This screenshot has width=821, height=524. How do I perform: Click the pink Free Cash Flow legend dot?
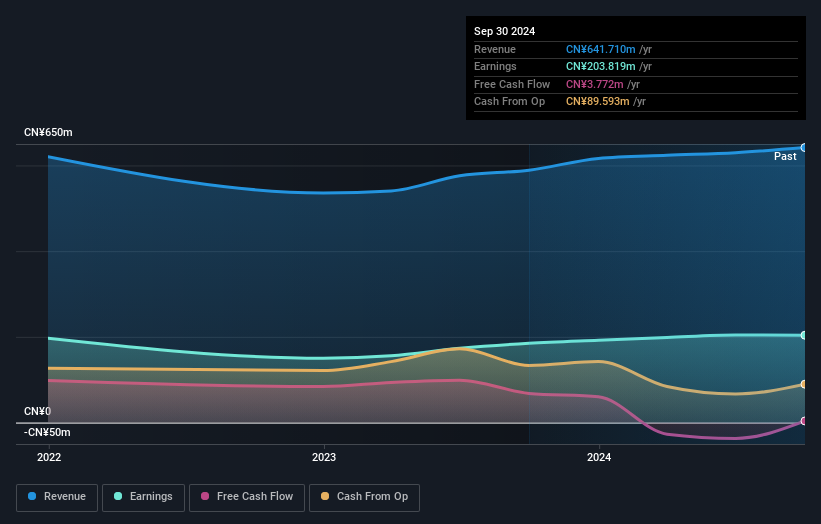coord(205,496)
